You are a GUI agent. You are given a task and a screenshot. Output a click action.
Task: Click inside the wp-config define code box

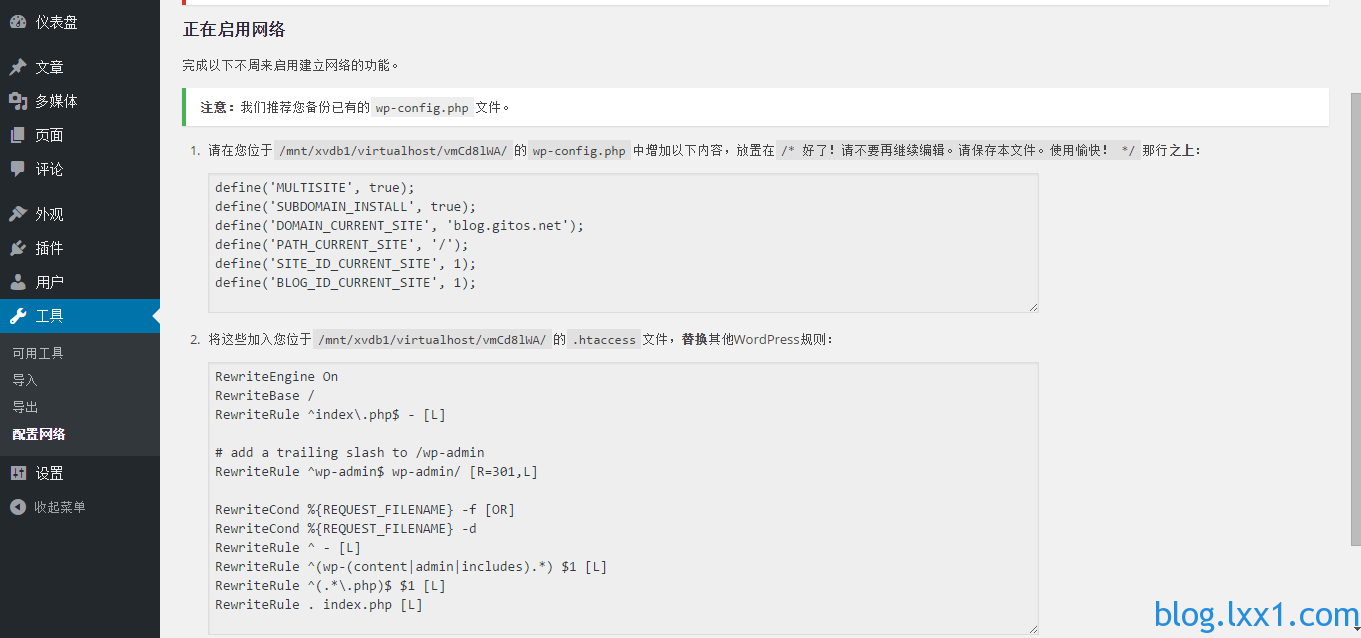[x=623, y=243]
